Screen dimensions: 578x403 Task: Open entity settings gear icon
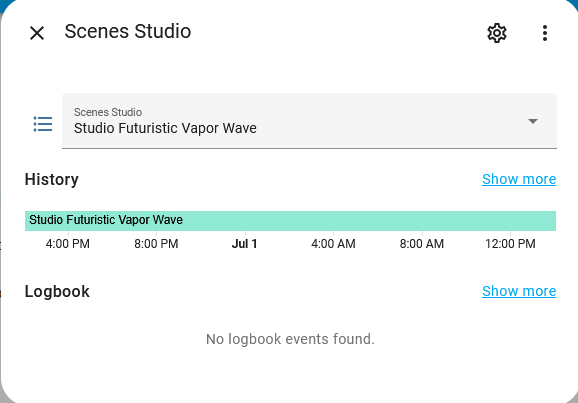point(497,33)
